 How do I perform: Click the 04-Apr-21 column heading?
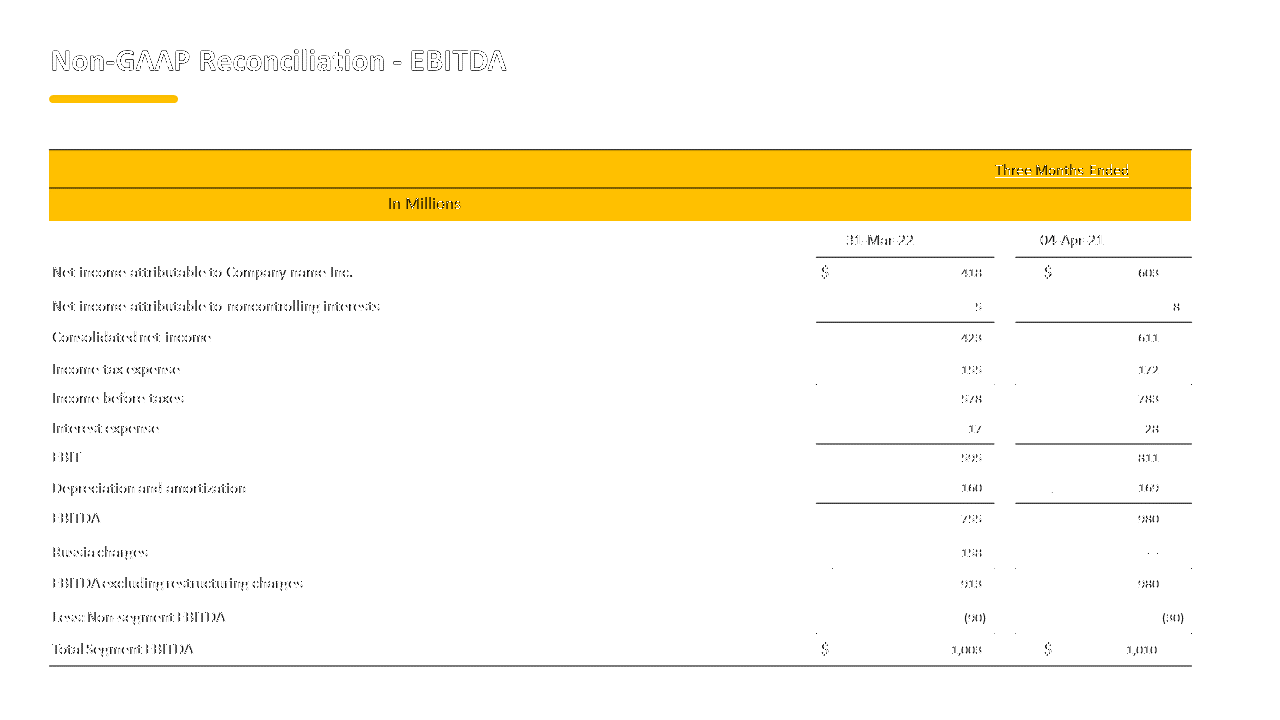[1071, 240]
